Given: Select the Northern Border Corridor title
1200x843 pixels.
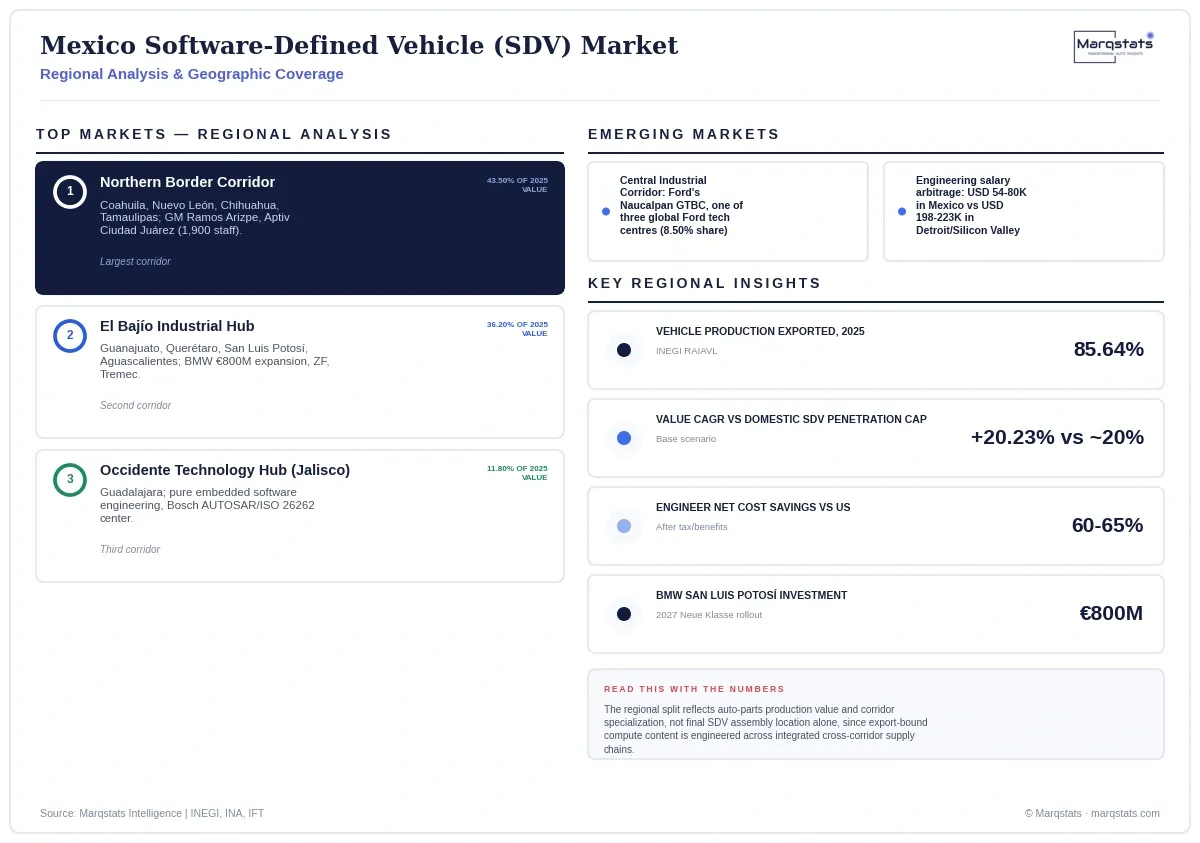Looking at the screenshot, I should point(187,182).
